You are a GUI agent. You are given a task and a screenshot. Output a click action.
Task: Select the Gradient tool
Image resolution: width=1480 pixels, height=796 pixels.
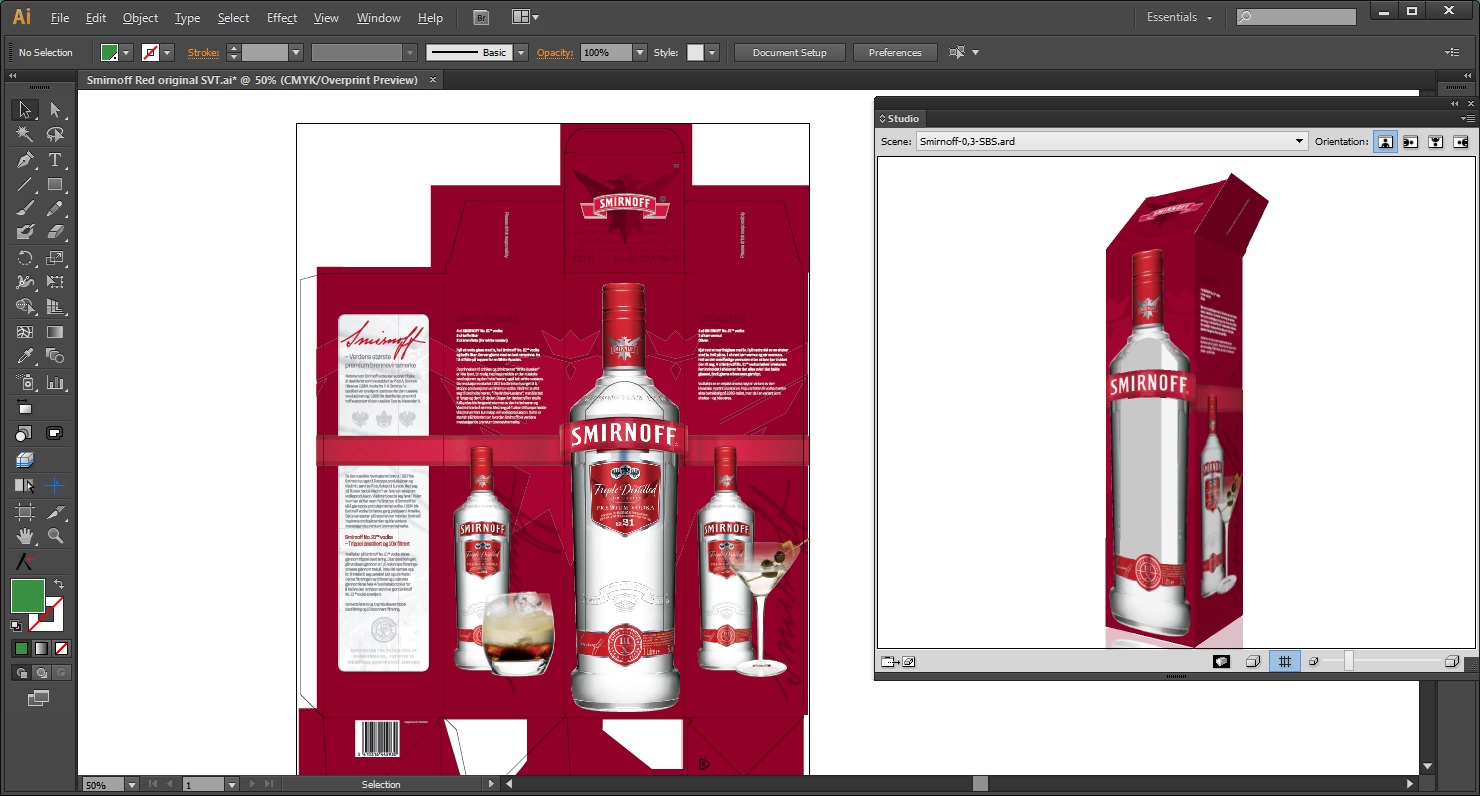pyautogui.click(x=55, y=332)
